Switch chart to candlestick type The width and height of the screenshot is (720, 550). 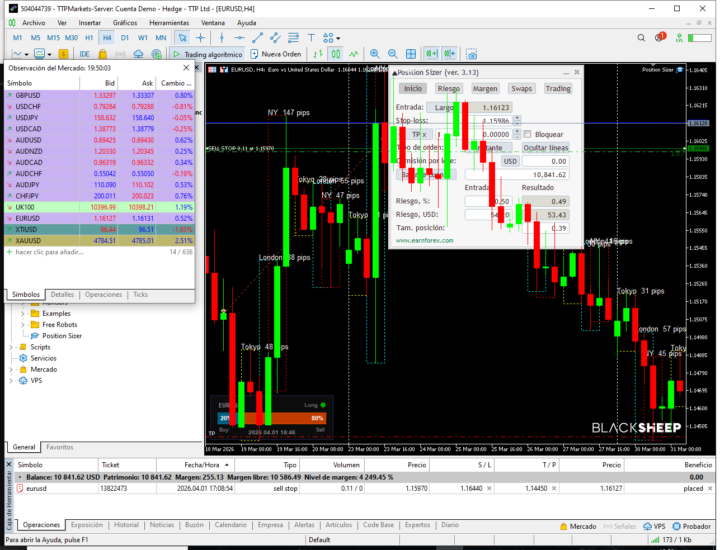[x=336, y=54]
